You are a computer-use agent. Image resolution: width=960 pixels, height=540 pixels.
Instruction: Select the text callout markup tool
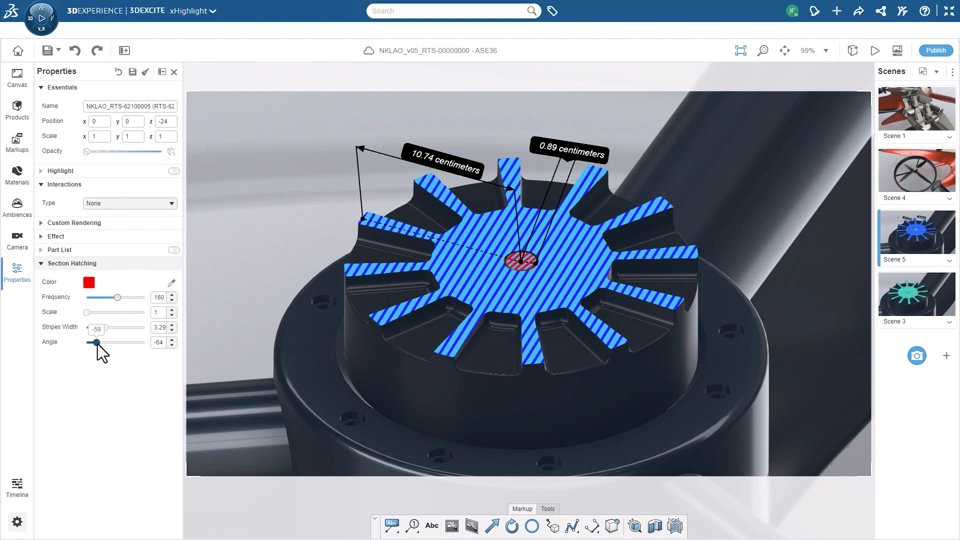[392, 525]
